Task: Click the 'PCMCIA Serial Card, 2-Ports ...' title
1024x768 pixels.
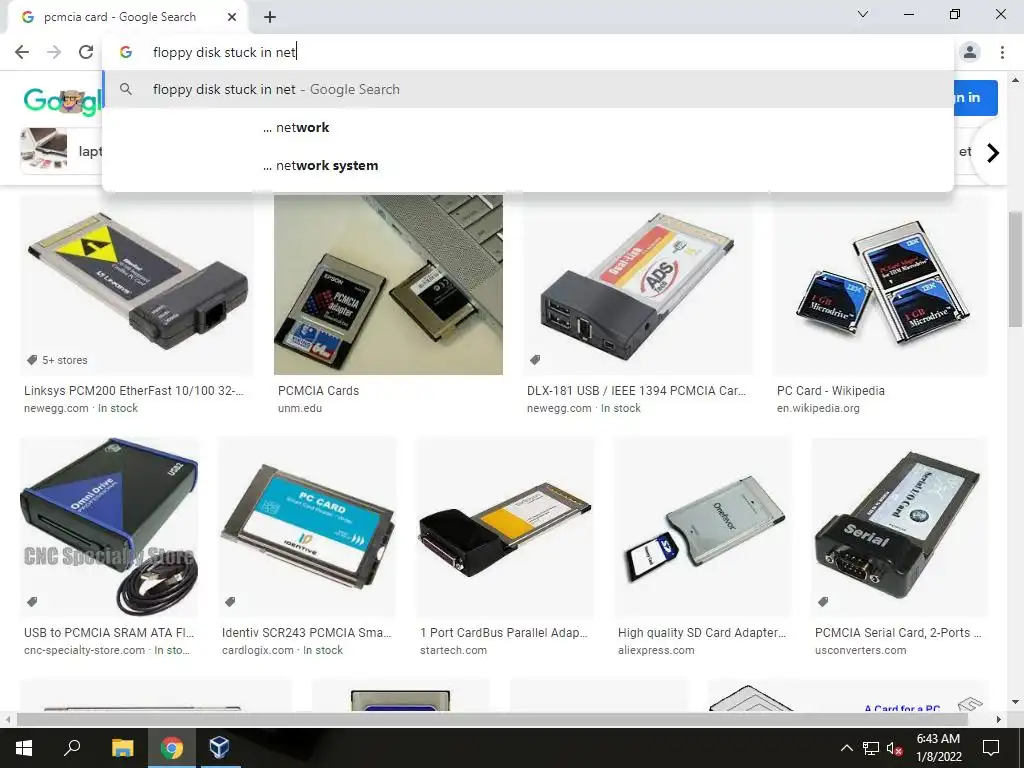Action: pyautogui.click(x=898, y=632)
